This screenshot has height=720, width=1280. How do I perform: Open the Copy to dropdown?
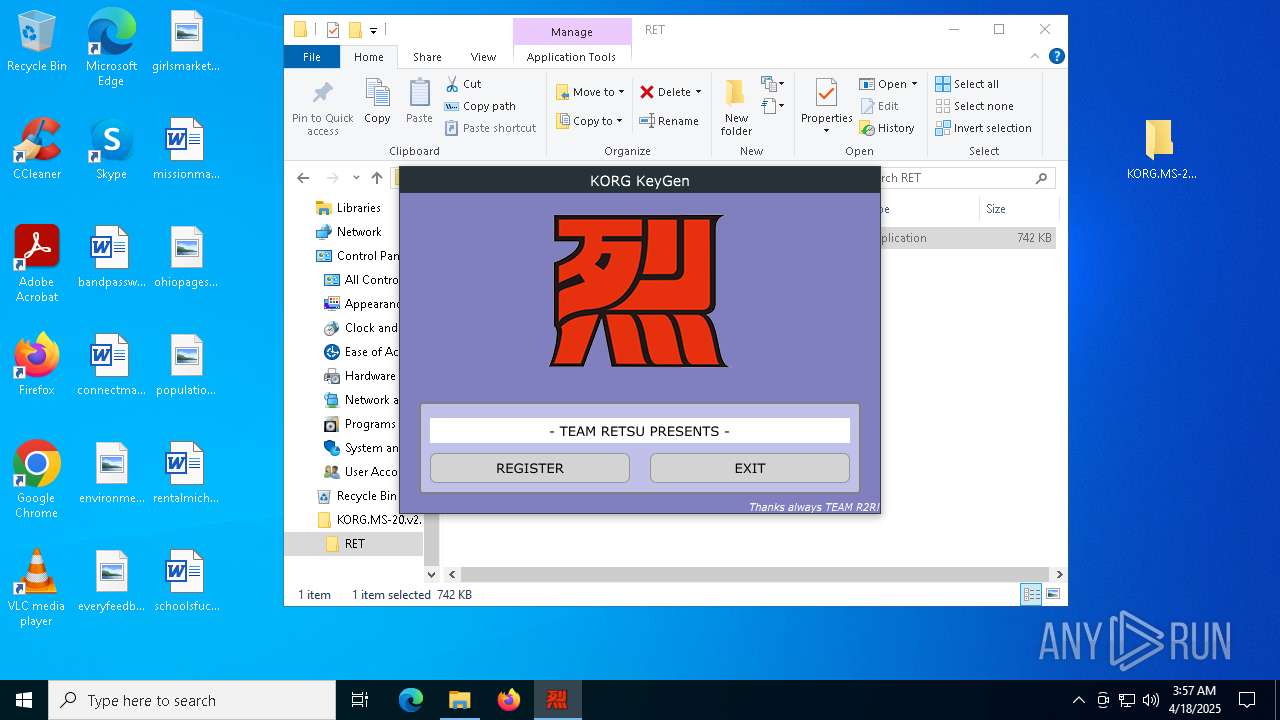coord(590,121)
